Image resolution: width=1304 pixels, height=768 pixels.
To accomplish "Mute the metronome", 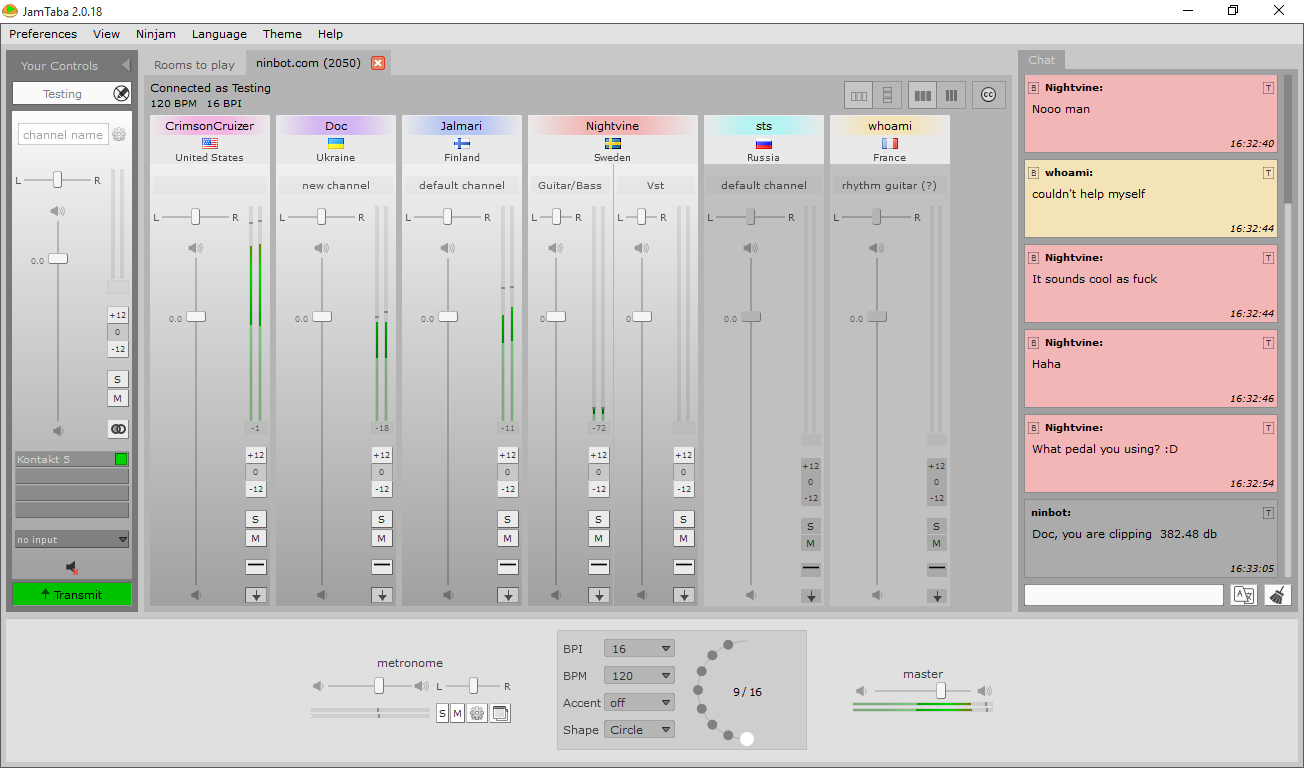I will pos(457,713).
